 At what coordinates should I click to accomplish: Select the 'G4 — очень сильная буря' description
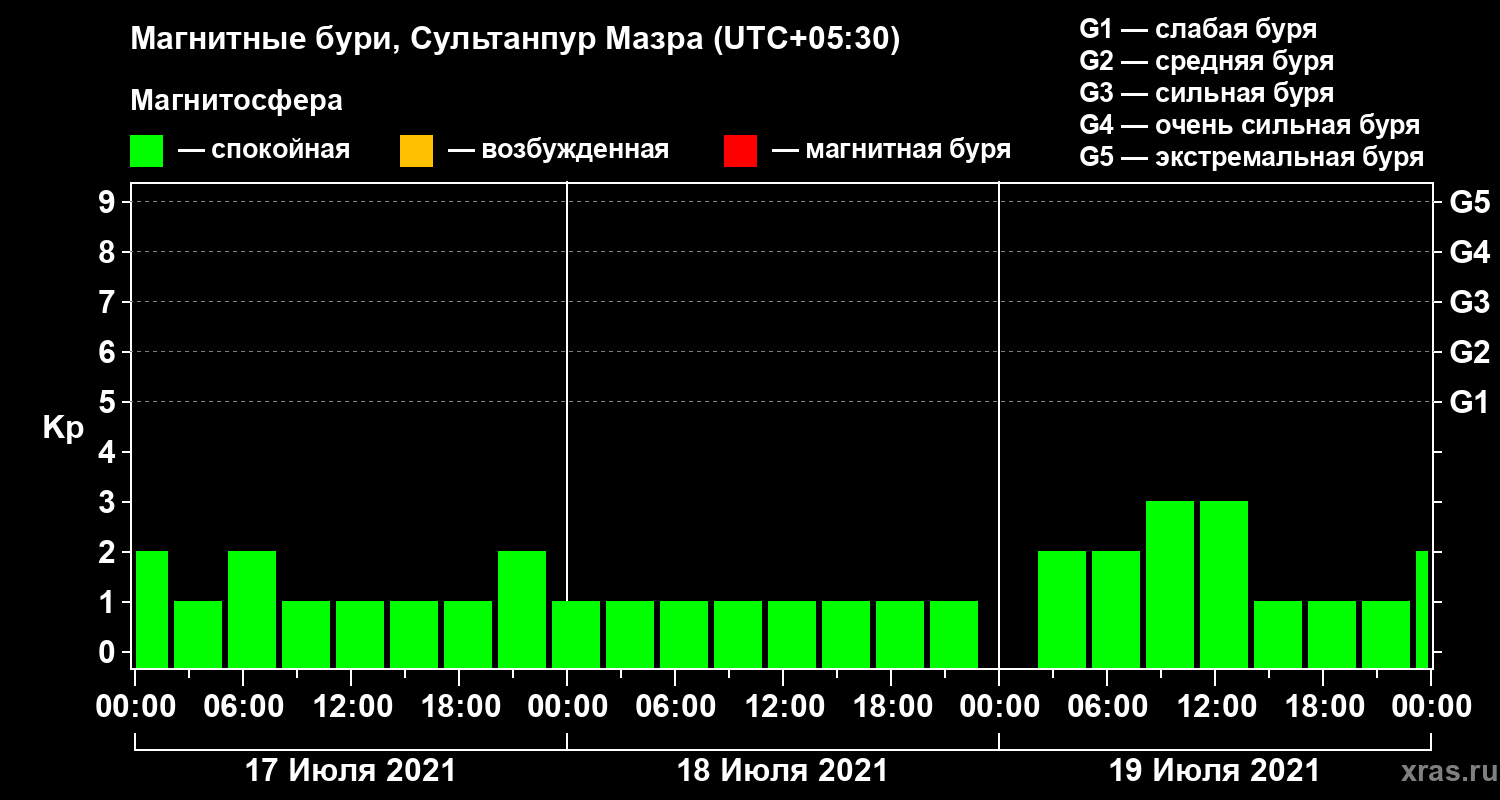click(1250, 125)
